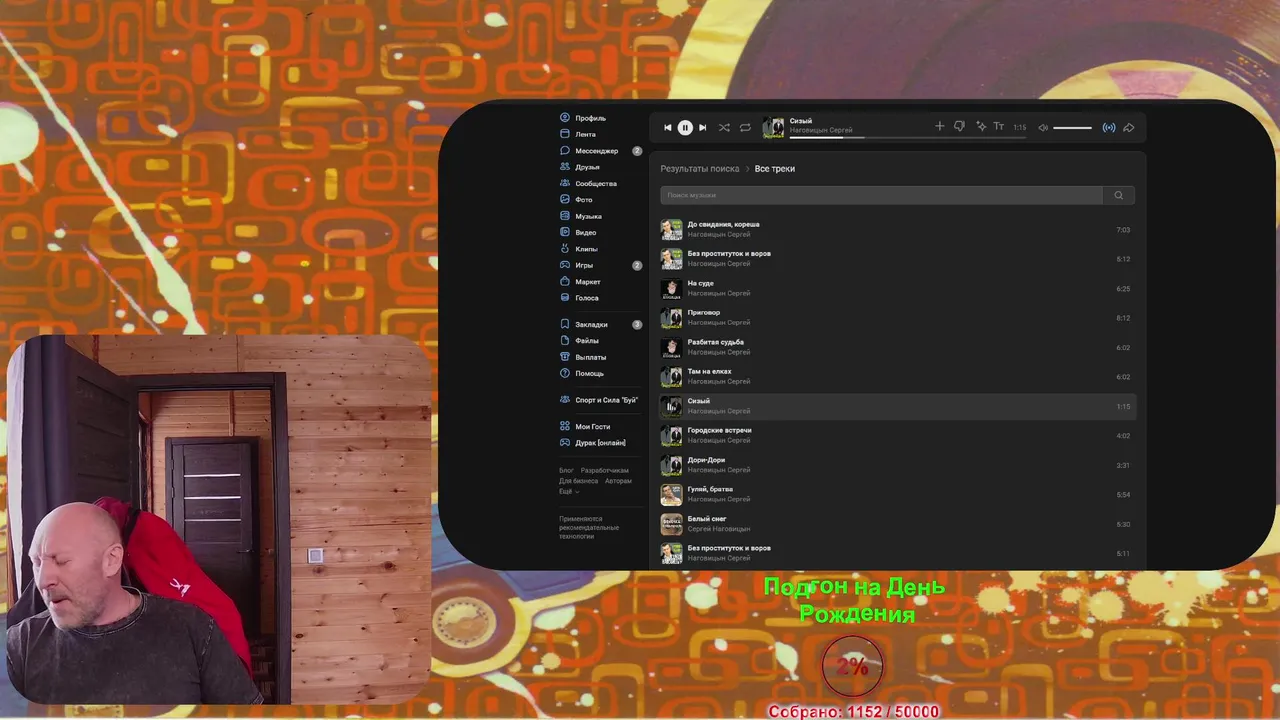Click the magnifier search button

pyautogui.click(x=1119, y=195)
